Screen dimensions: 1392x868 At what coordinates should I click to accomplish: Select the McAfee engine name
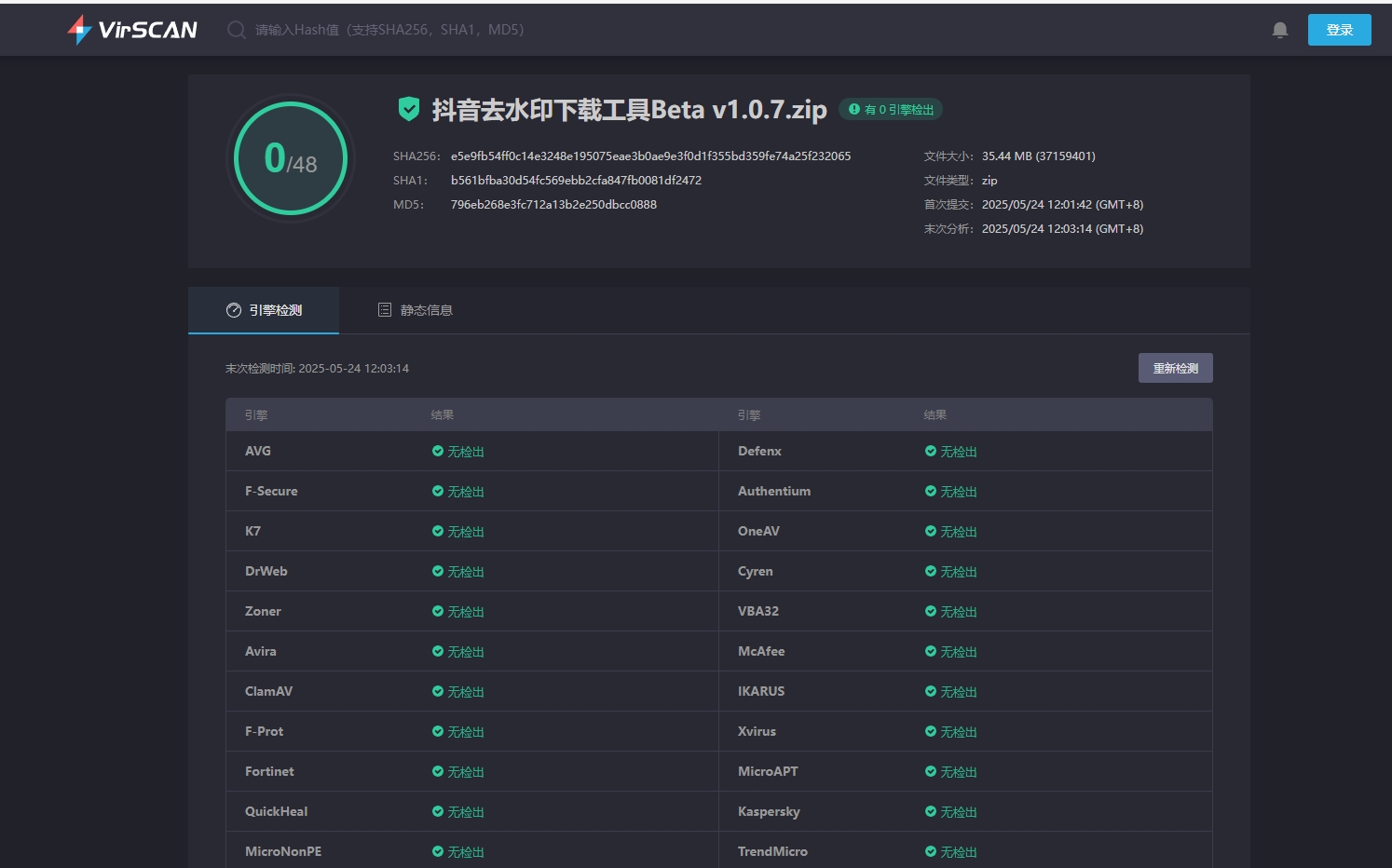761,651
